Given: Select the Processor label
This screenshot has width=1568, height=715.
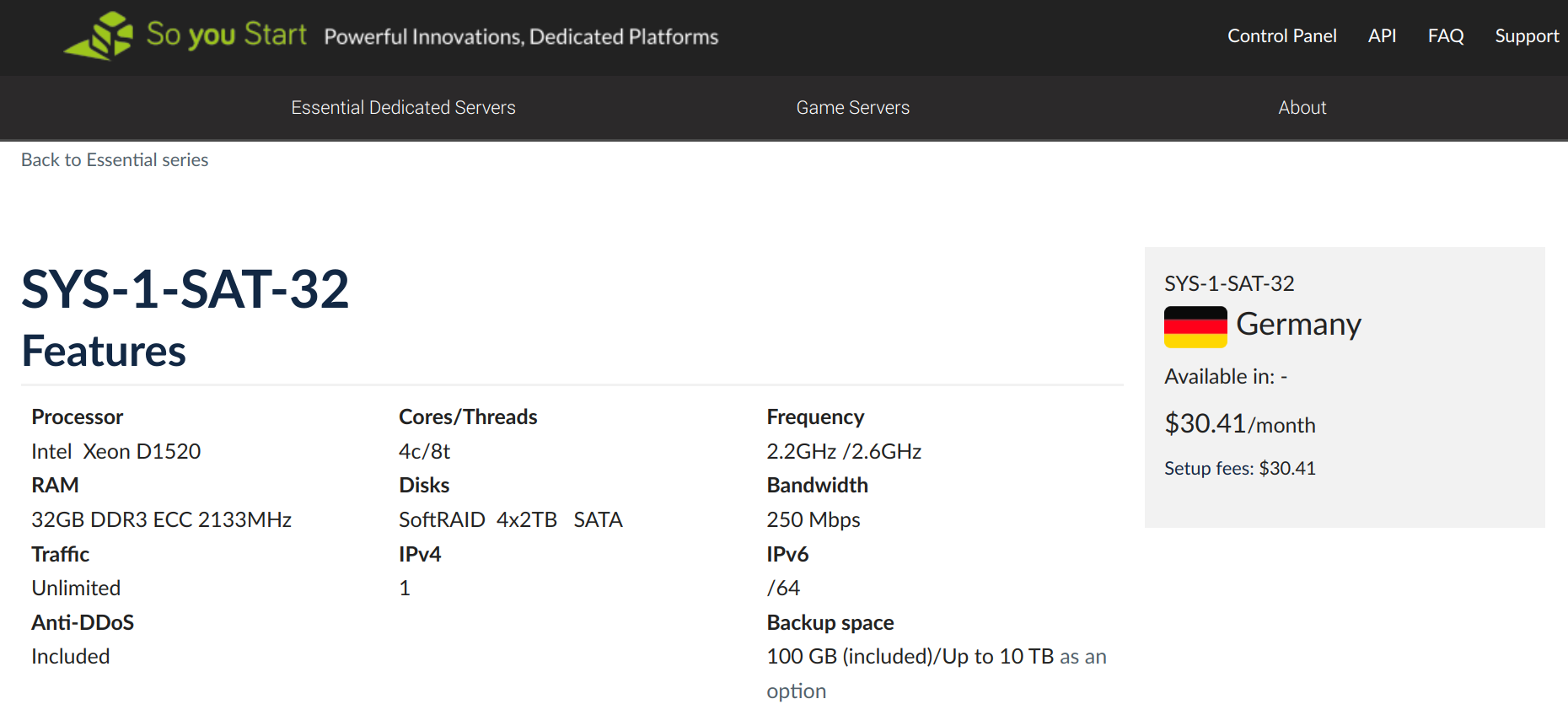Looking at the screenshot, I should click(78, 417).
